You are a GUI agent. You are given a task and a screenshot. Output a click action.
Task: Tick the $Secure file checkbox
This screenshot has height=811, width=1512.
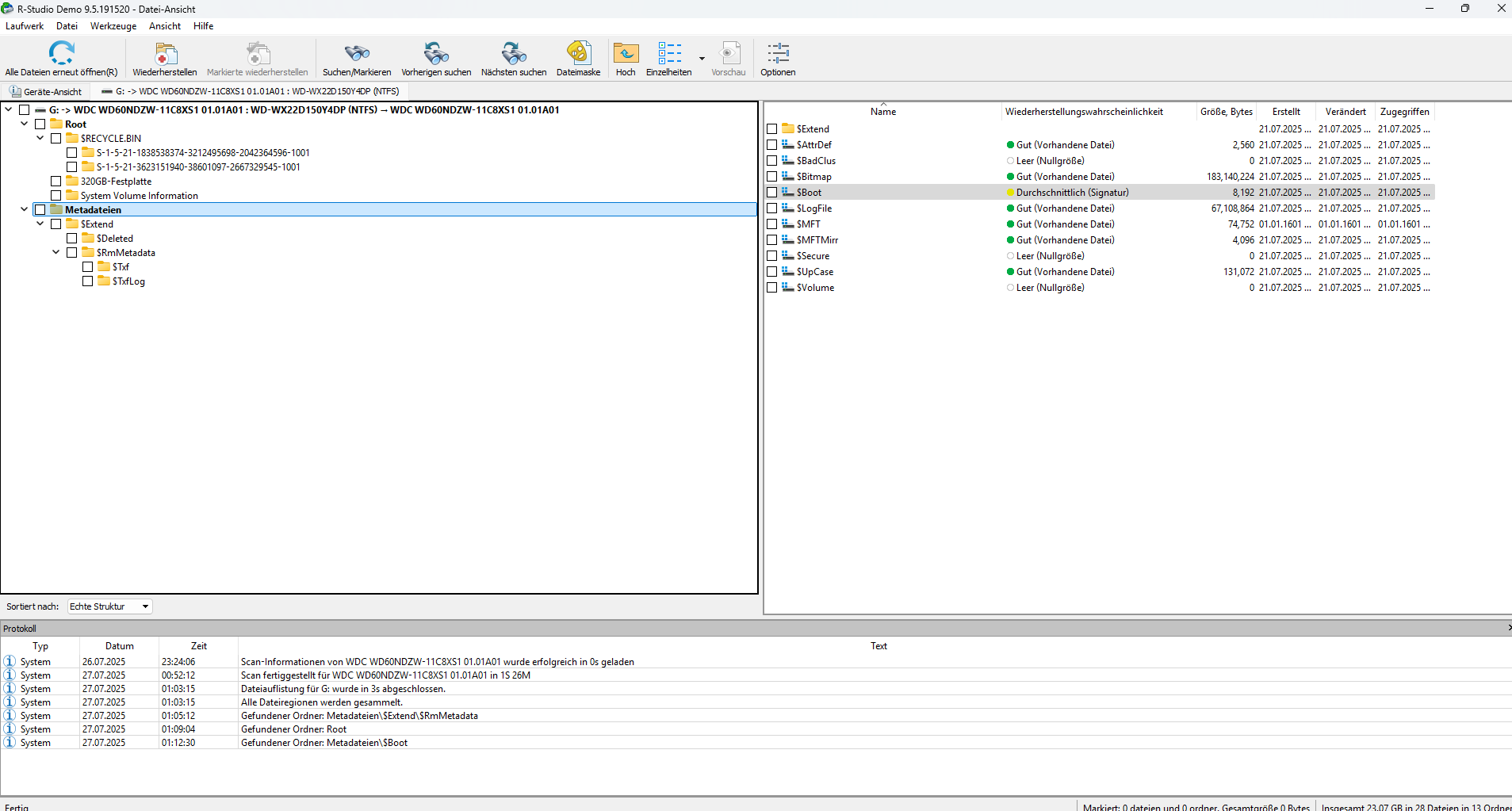[x=771, y=256]
